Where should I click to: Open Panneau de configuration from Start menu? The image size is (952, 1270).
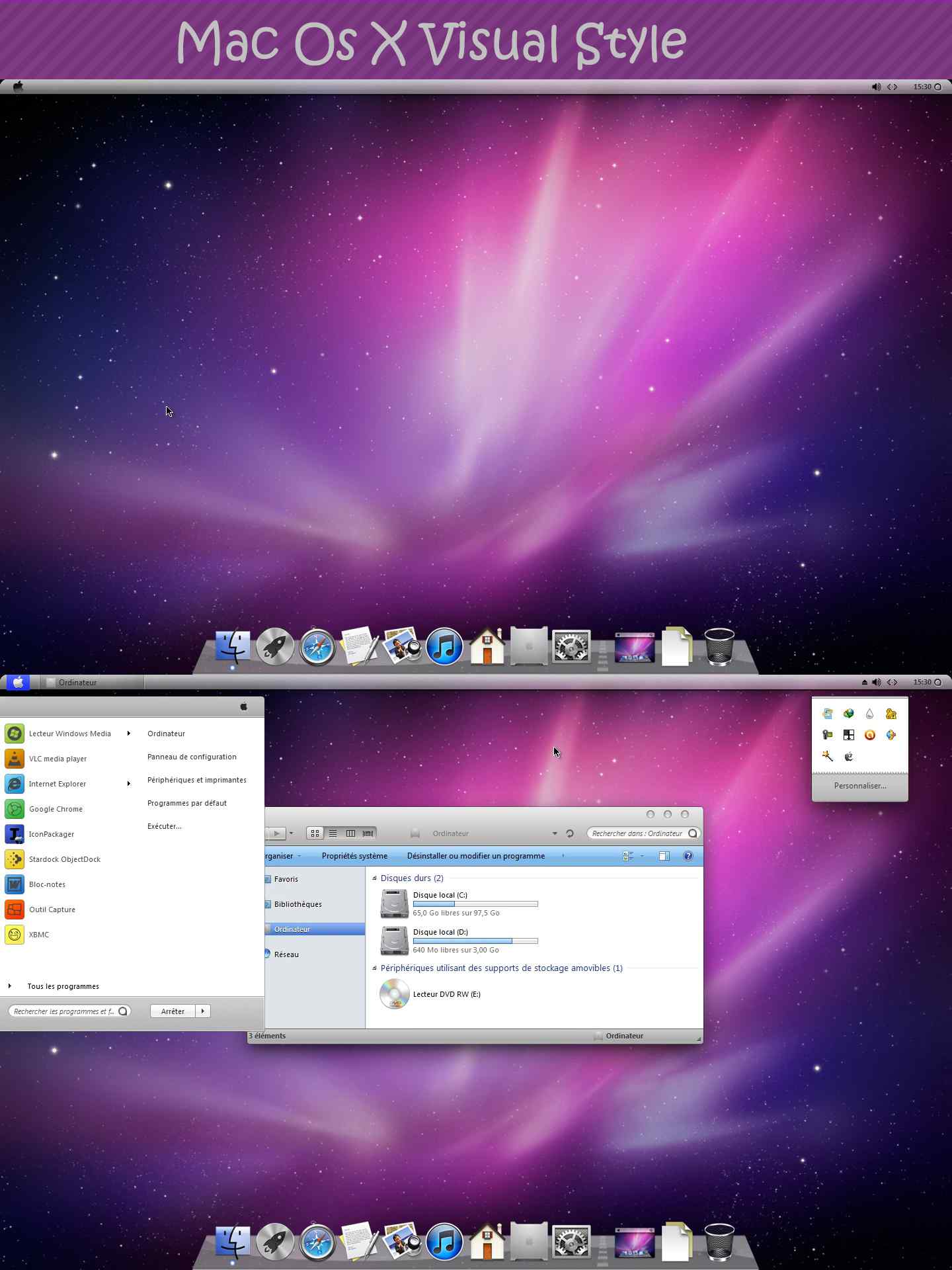coord(192,757)
